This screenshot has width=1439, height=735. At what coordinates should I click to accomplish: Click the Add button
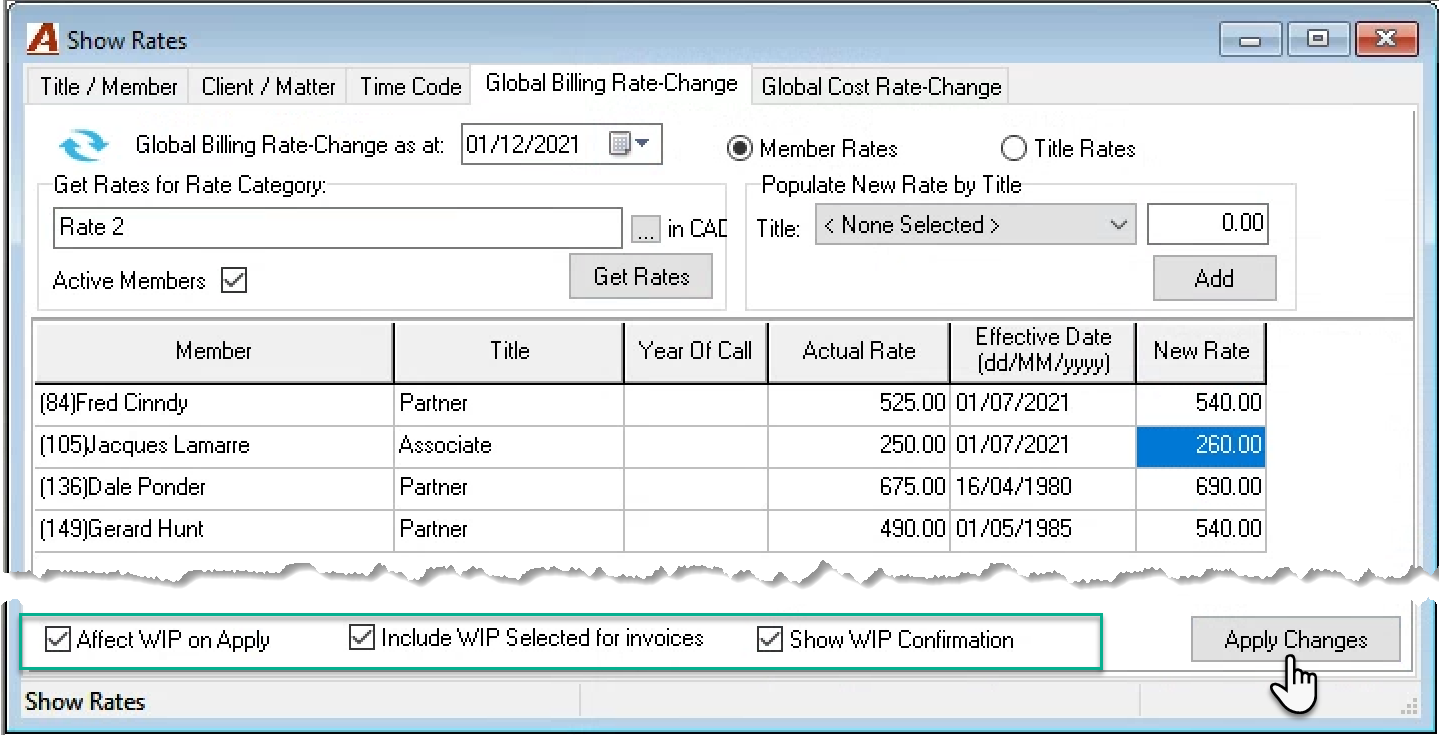1214,278
